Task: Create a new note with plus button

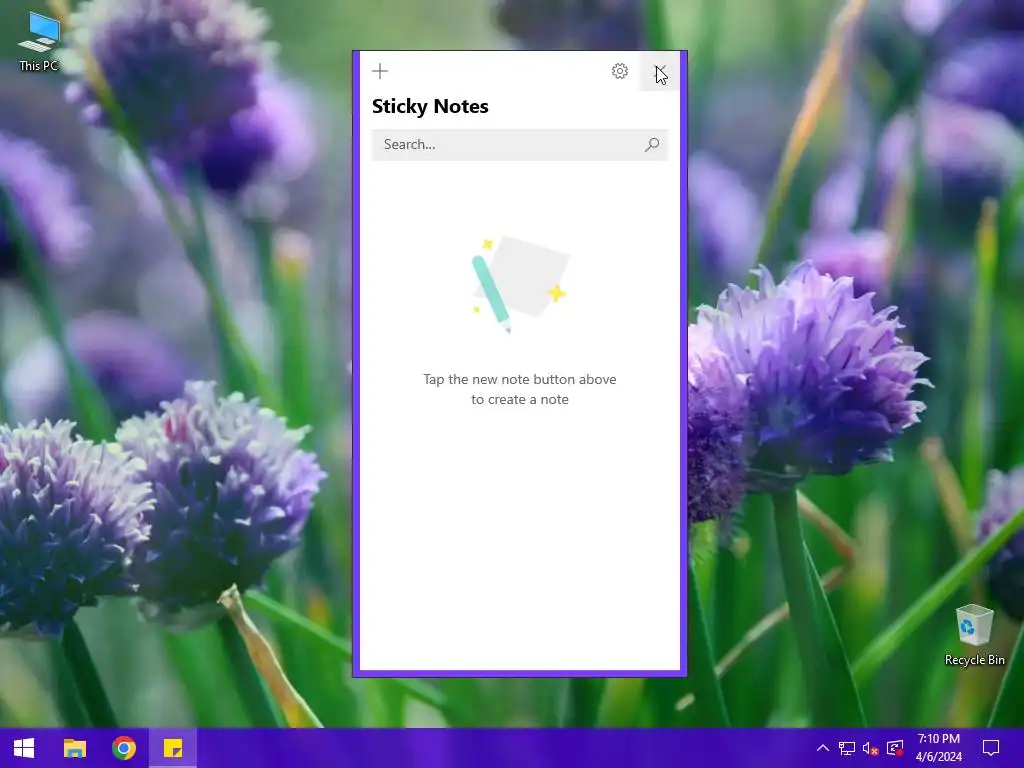Action: pyautogui.click(x=379, y=71)
